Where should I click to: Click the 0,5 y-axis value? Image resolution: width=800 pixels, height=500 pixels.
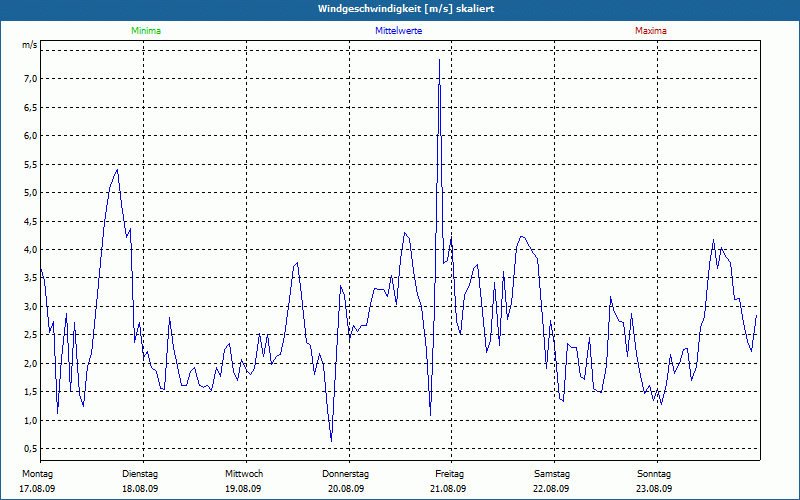(x=30, y=448)
